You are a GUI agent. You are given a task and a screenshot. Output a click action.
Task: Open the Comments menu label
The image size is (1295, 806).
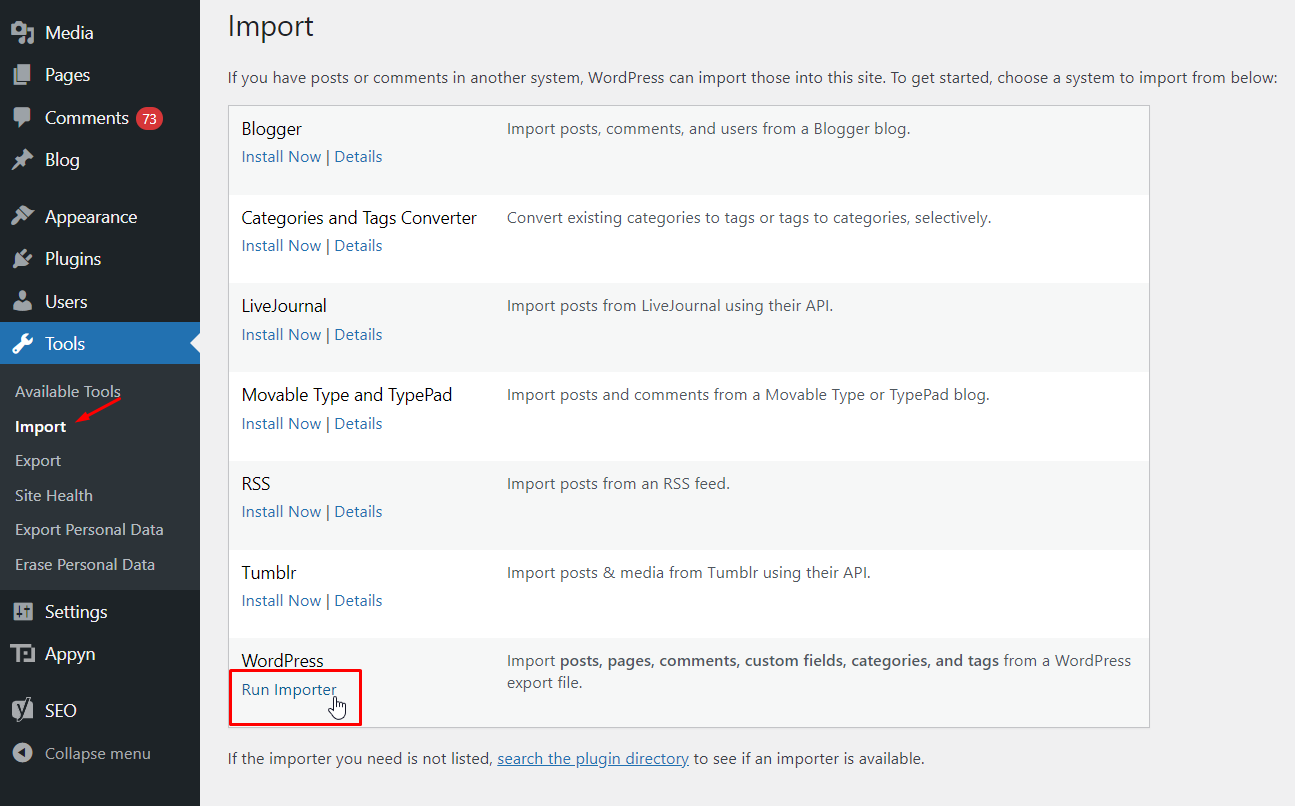(87, 118)
